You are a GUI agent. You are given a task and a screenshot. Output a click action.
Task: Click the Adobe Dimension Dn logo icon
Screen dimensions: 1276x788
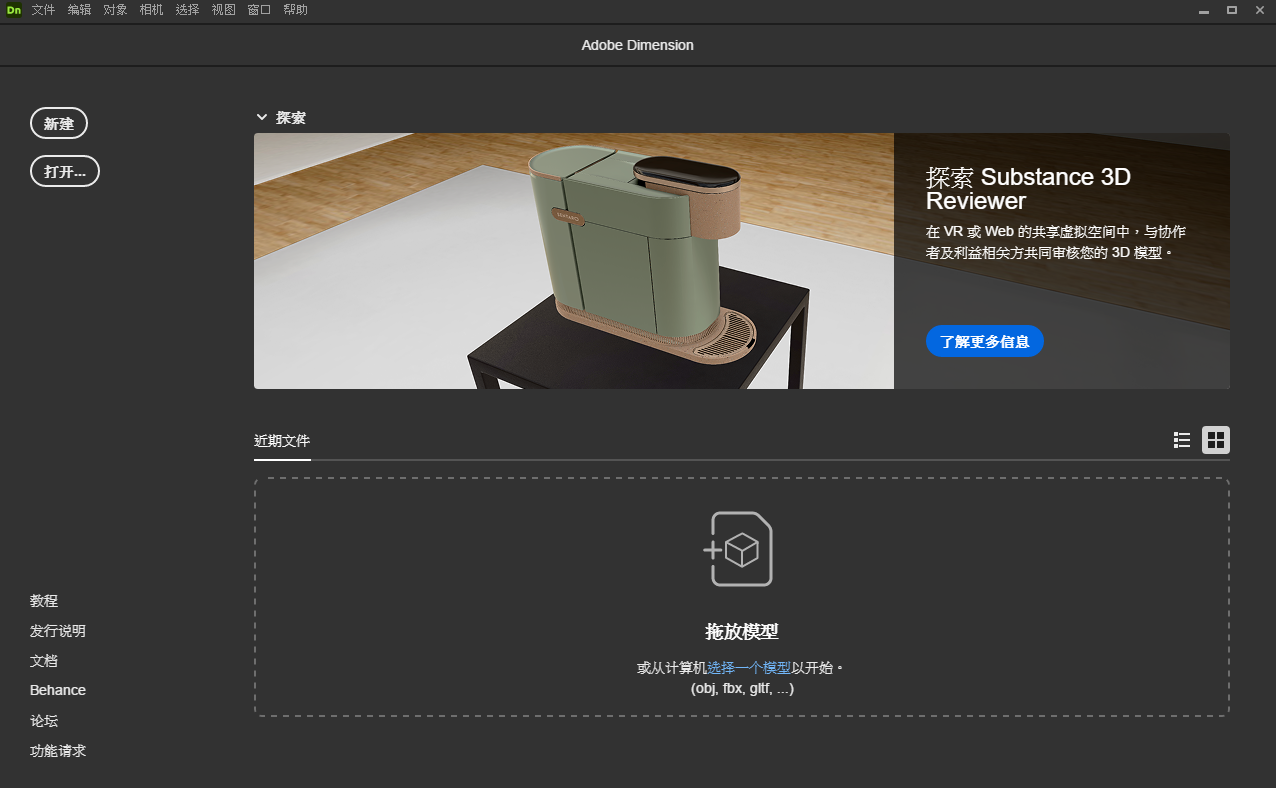tap(14, 10)
